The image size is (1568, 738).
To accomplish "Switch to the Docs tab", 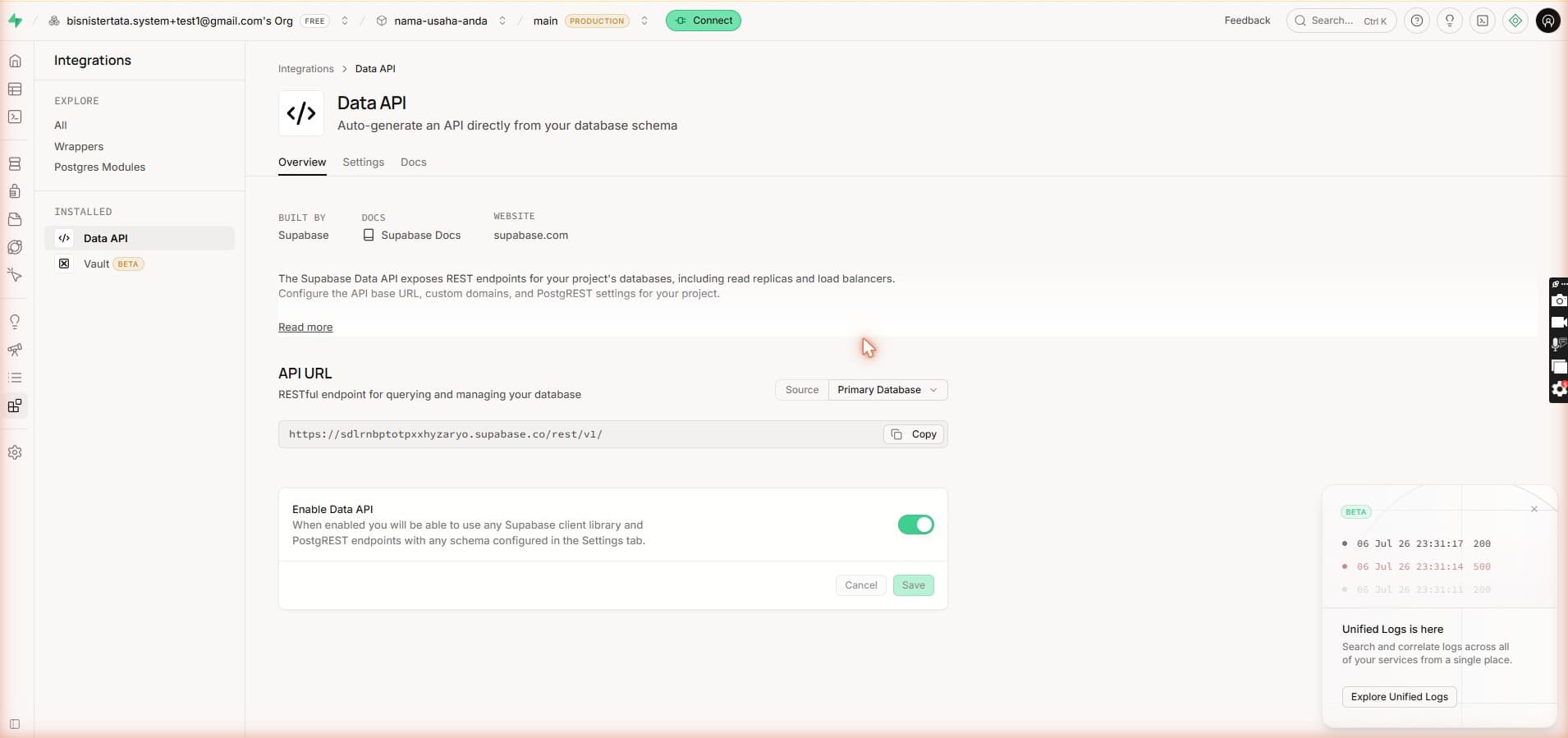I will pyautogui.click(x=414, y=162).
